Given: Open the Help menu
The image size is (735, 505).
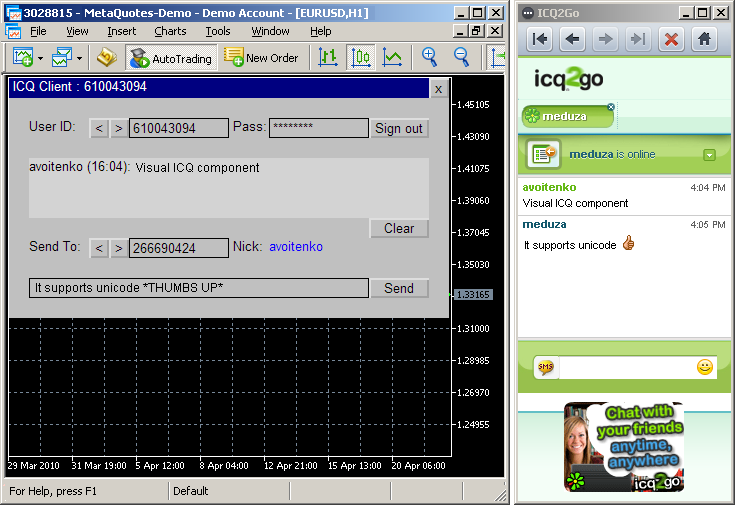Looking at the screenshot, I should (321, 31).
